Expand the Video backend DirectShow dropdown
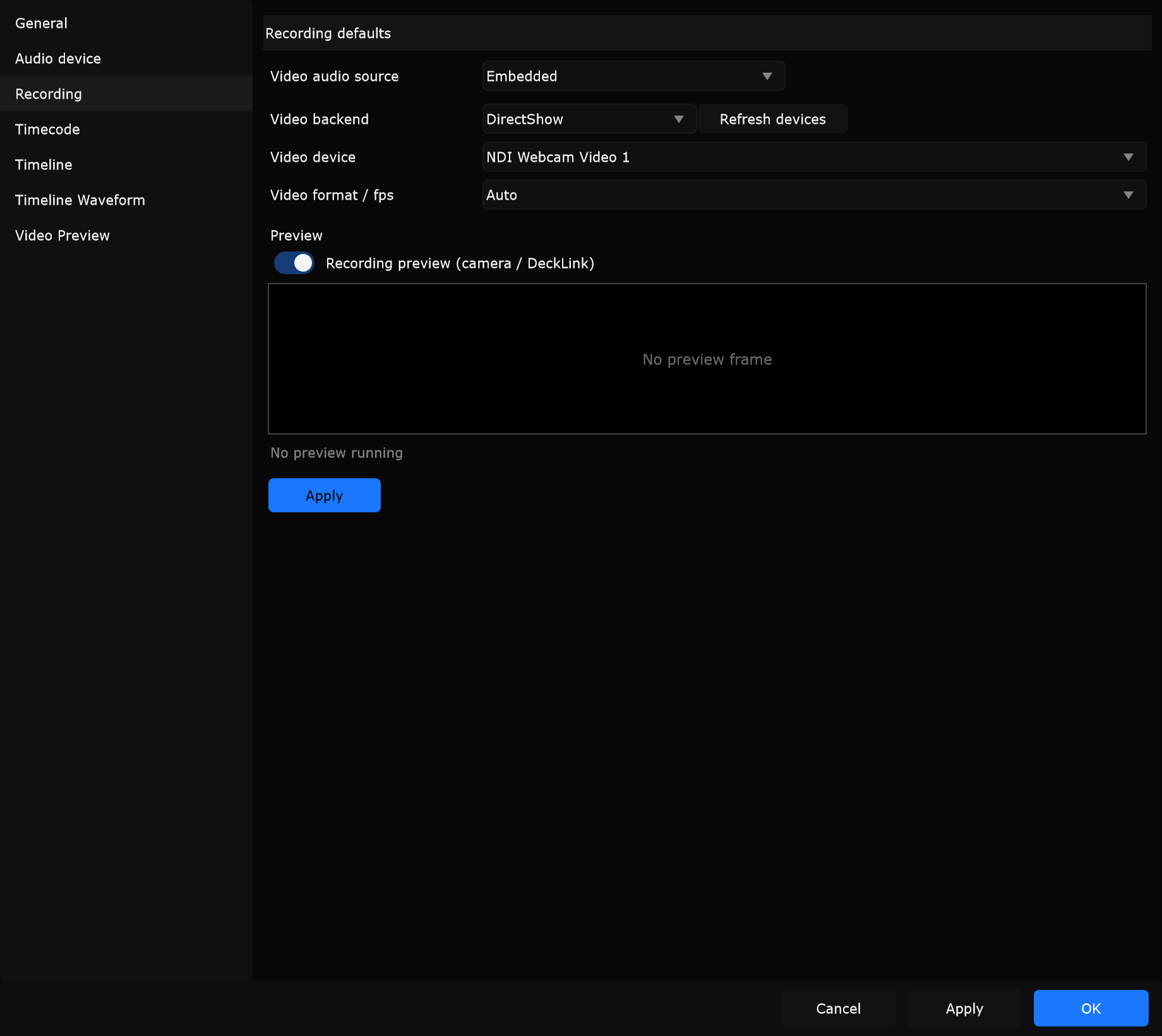This screenshot has width=1162, height=1036. click(589, 119)
